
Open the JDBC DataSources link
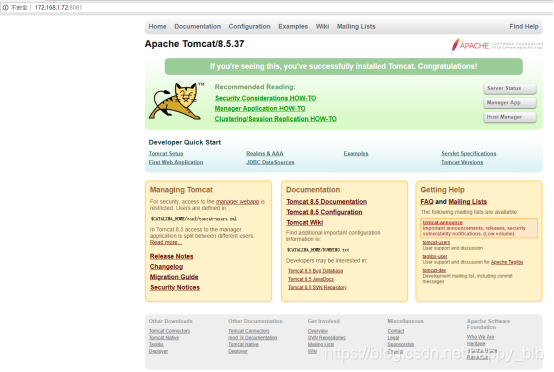click(270, 162)
